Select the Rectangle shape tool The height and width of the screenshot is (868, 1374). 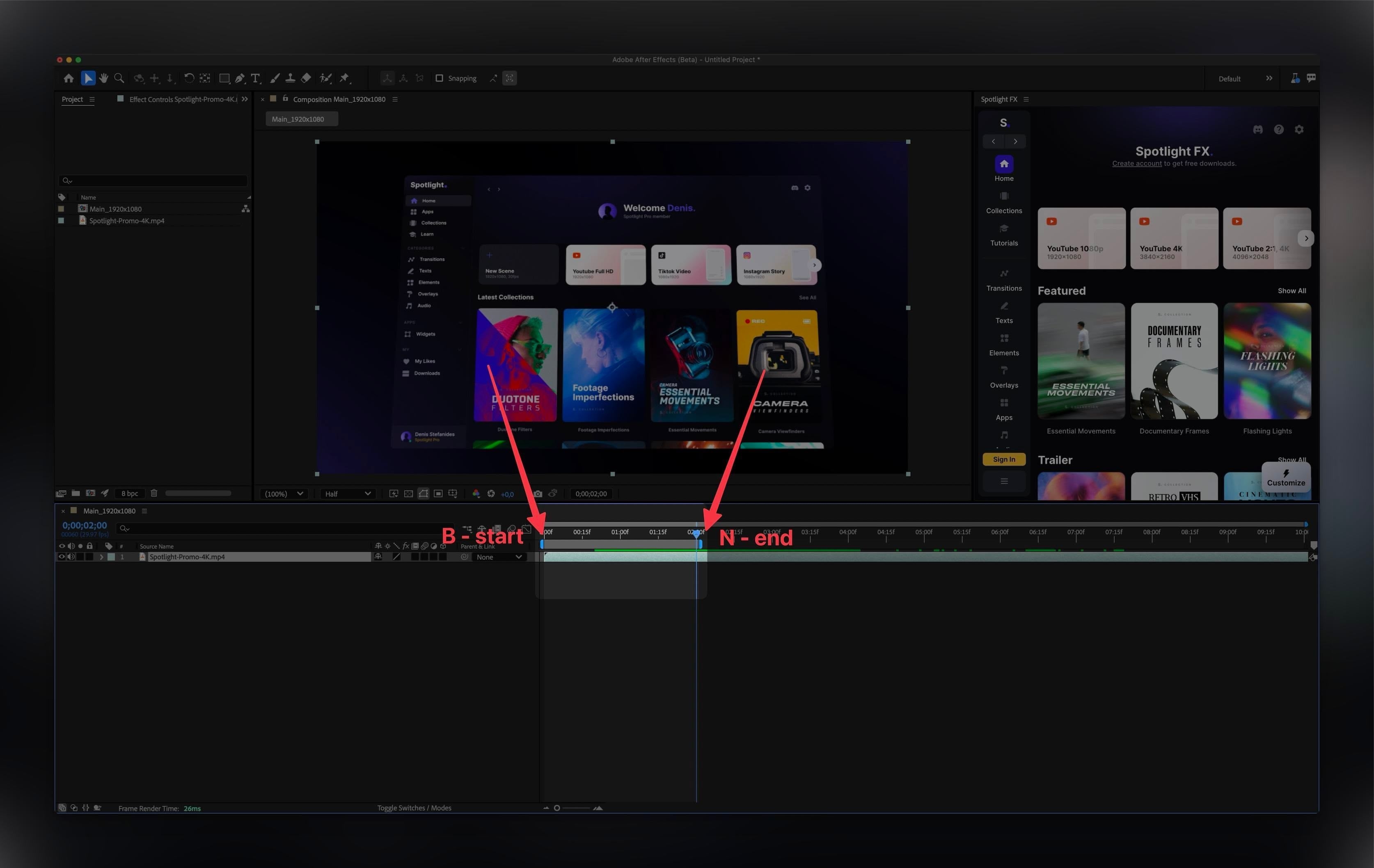(x=224, y=78)
